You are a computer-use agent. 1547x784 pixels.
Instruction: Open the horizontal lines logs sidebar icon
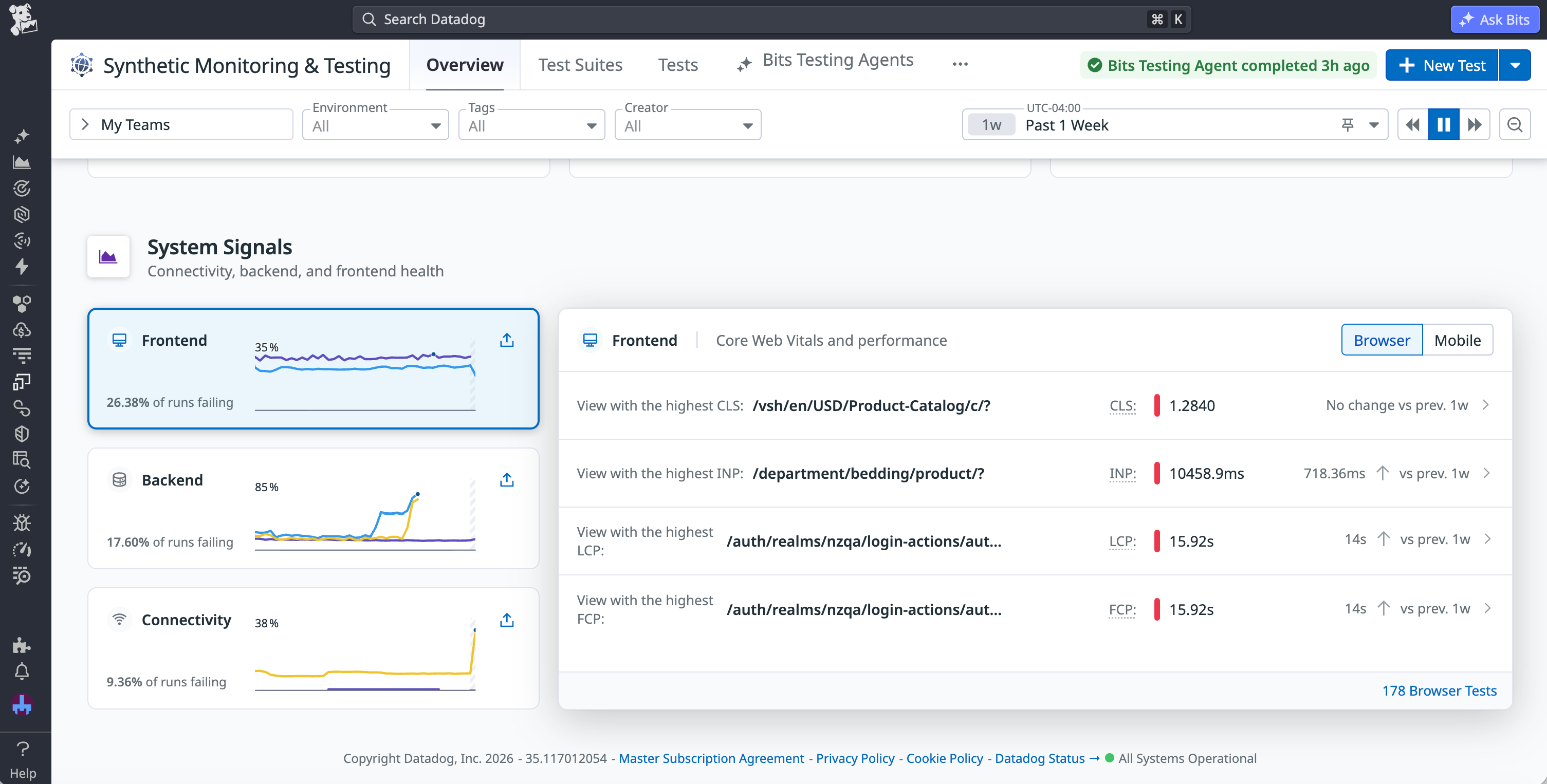point(22,356)
